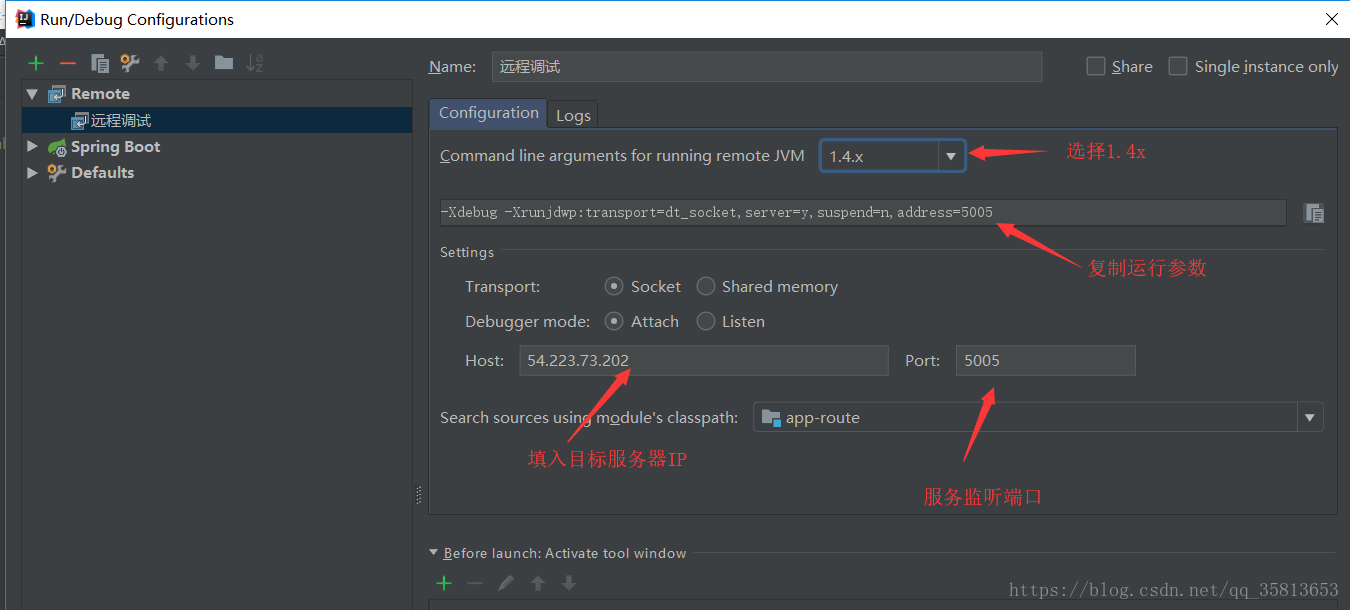Screen dimensions: 1350x610
Task: Click the Spring Boot leaf icon
Action: click(57, 147)
